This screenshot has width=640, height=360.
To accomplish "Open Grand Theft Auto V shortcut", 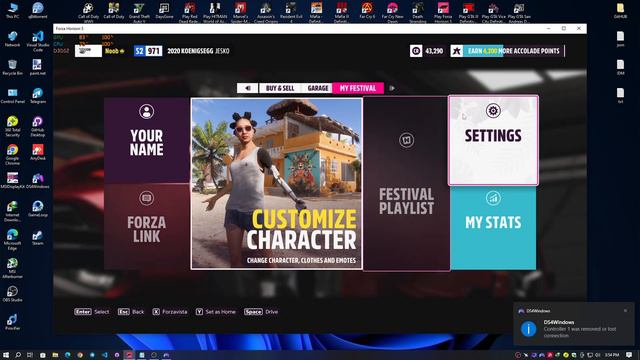I will click(x=139, y=11).
